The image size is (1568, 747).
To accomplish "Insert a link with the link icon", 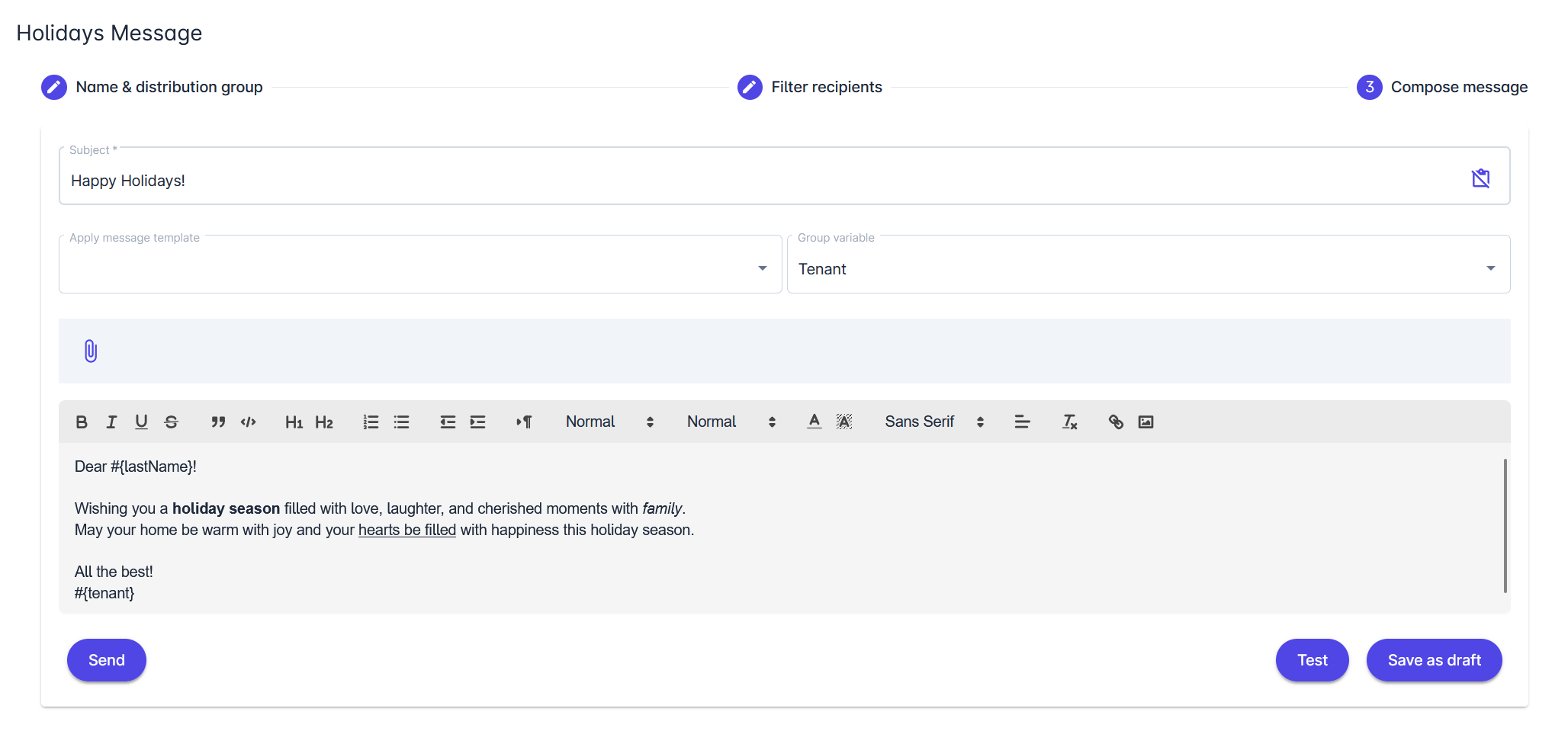I will pyautogui.click(x=1116, y=422).
